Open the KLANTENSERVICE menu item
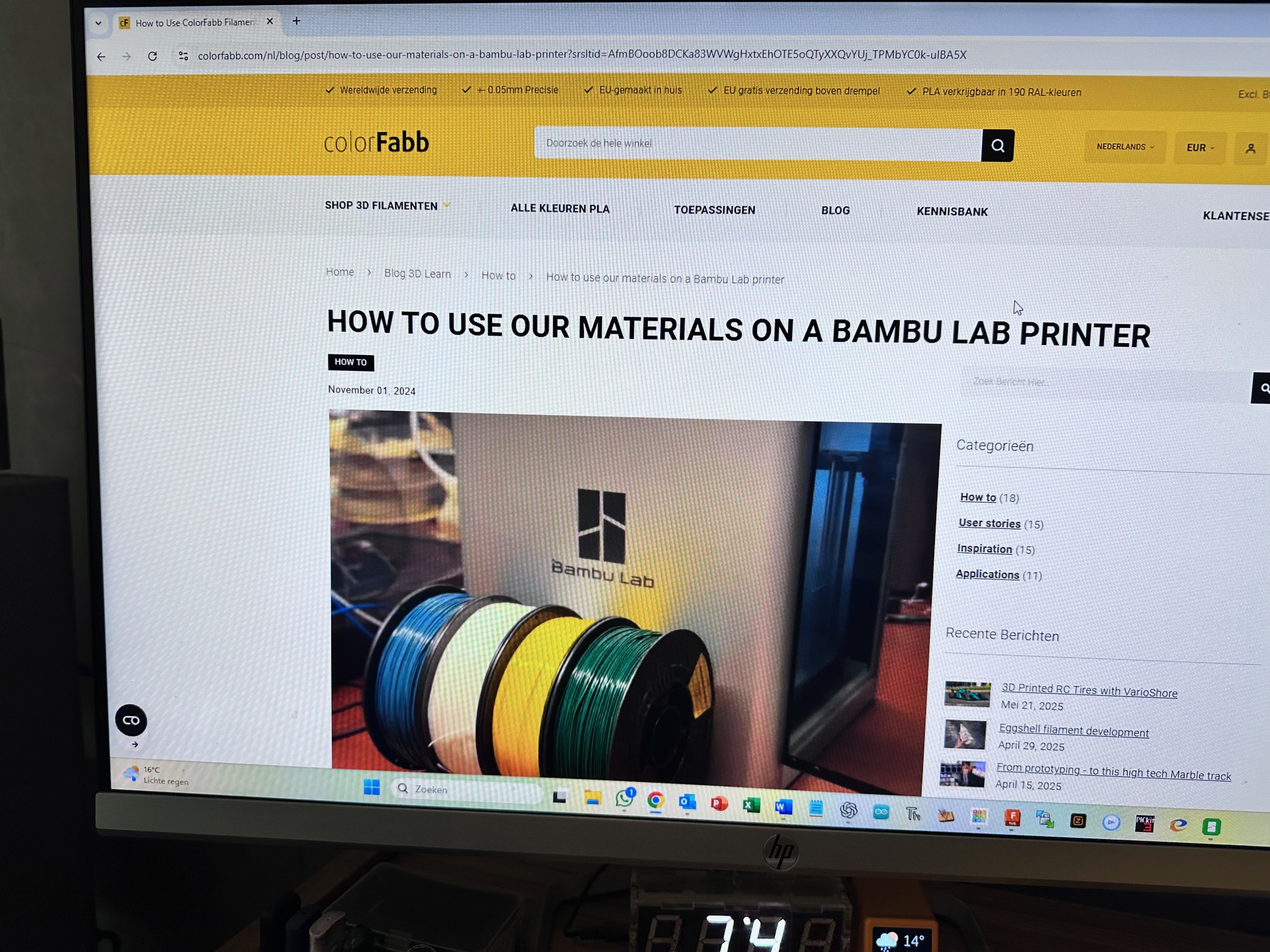Screen dimensions: 1270x952 point(1236,215)
